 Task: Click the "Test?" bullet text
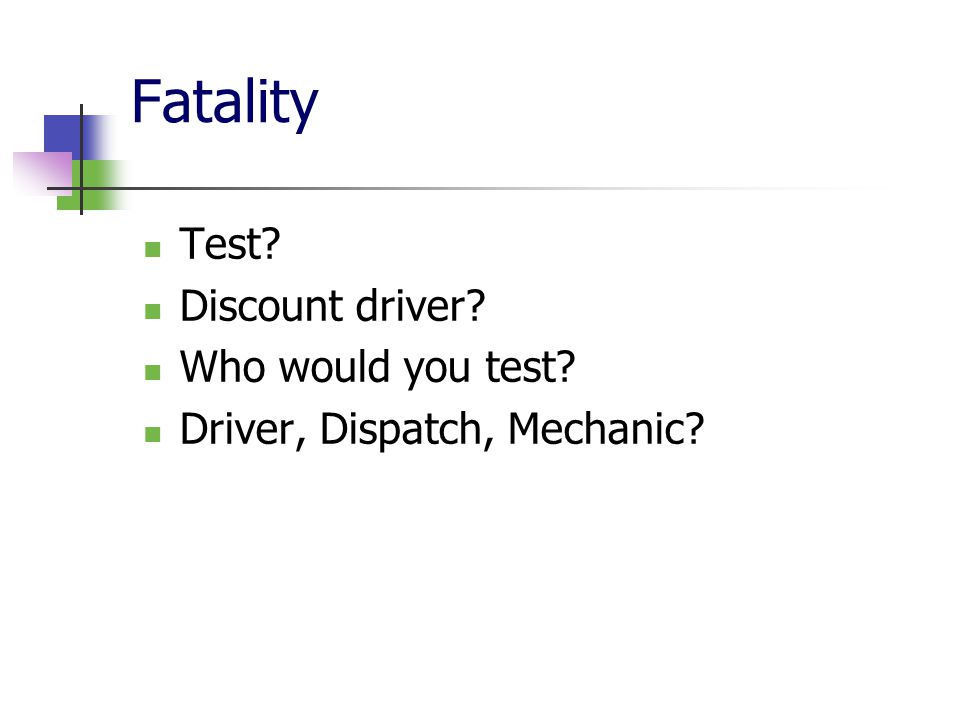click(230, 244)
